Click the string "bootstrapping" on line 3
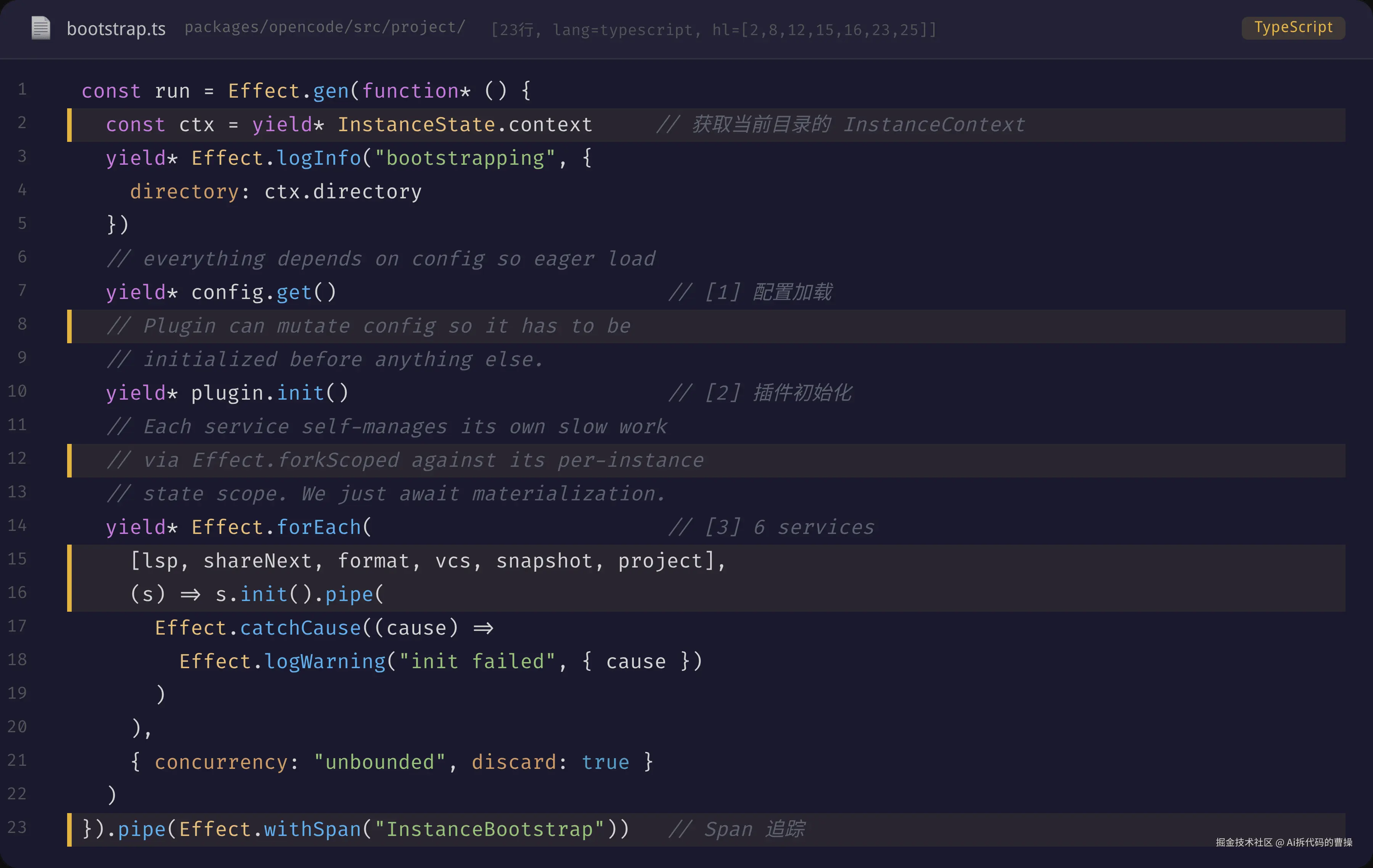The width and height of the screenshot is (1373, 868). click(465, 159)
